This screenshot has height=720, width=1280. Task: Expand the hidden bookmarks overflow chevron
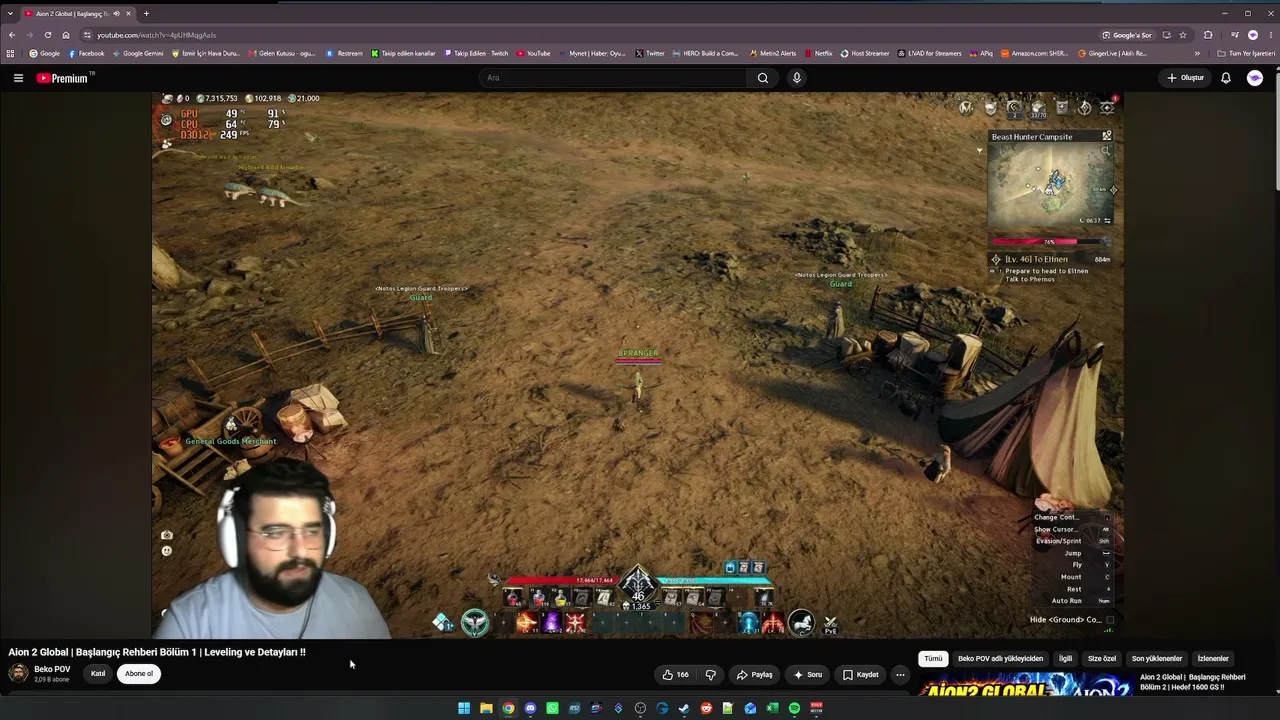coord(1197,53)
